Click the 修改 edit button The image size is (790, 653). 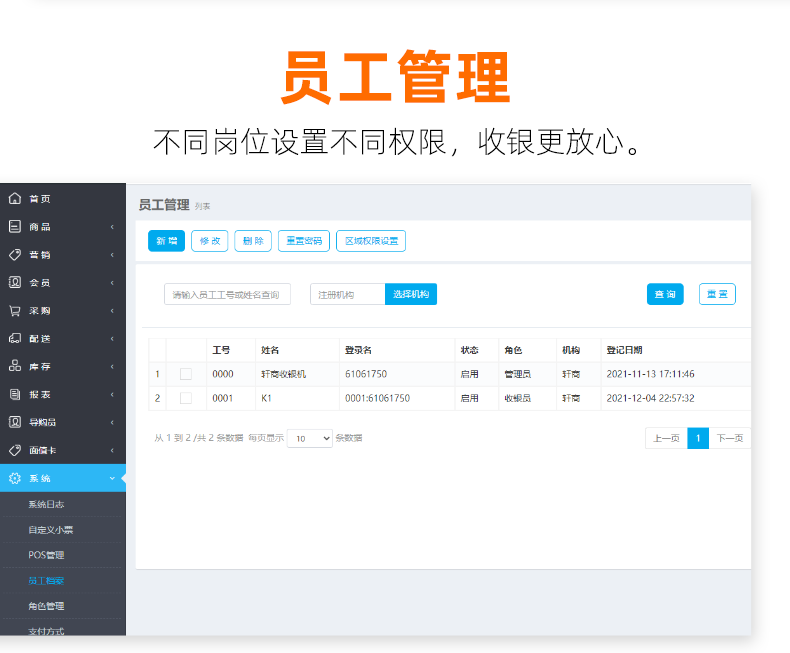210,241
